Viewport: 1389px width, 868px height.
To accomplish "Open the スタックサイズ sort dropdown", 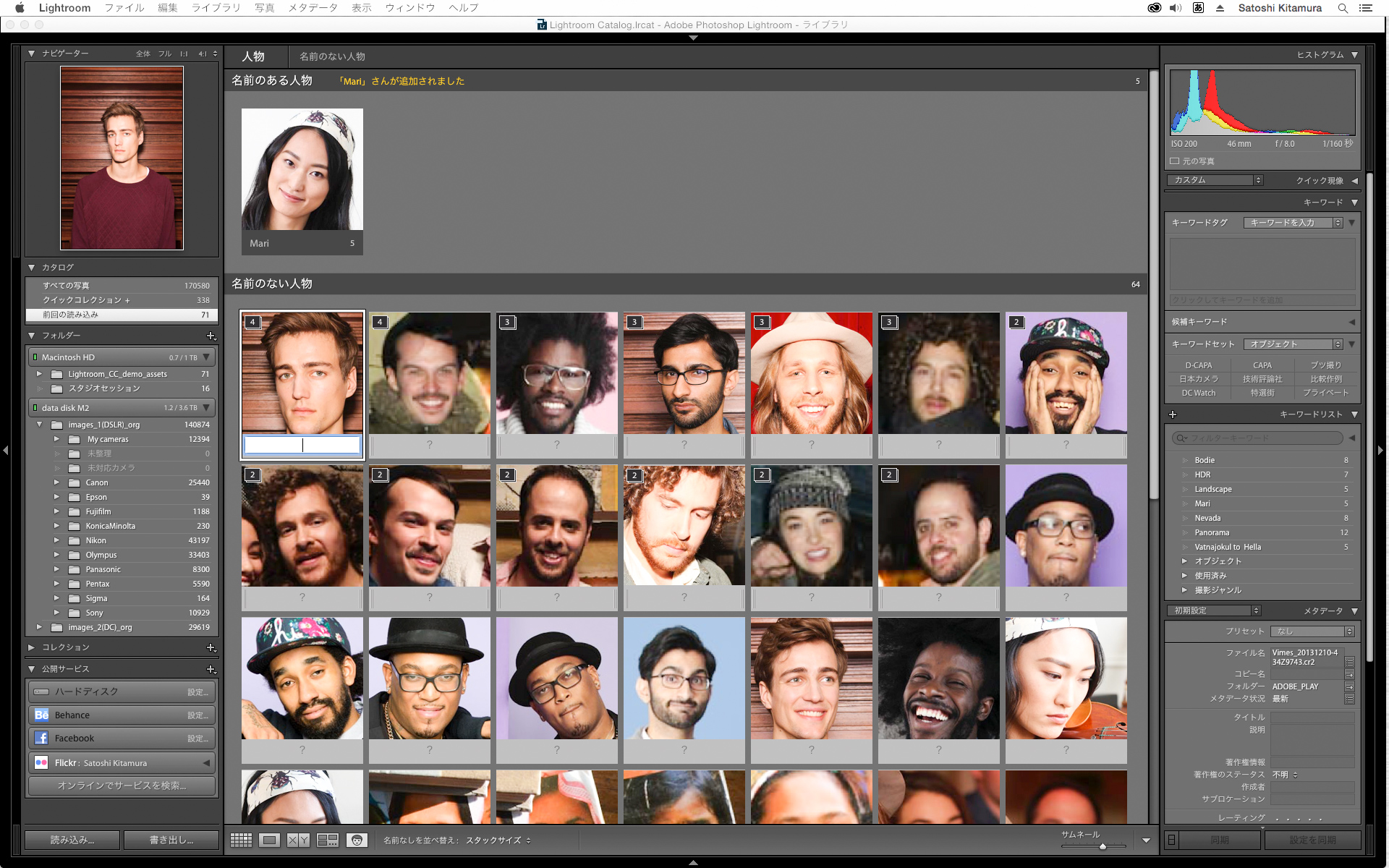I will pos(498,841).
